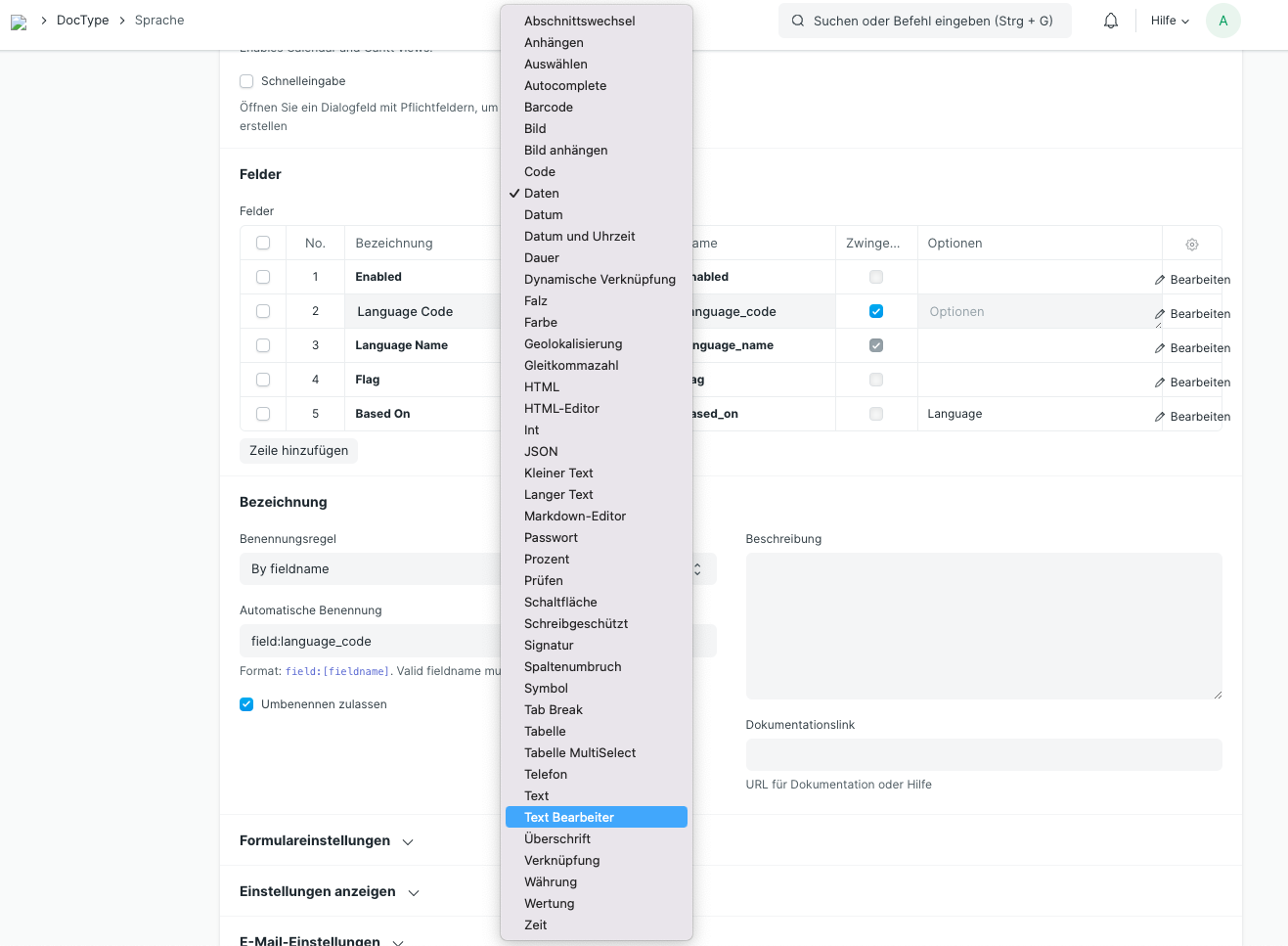The width and height of the screenshot is (1288, 946).
Task: Select Dynamische Verknüpfung option
Action: [x=597, y=279]
